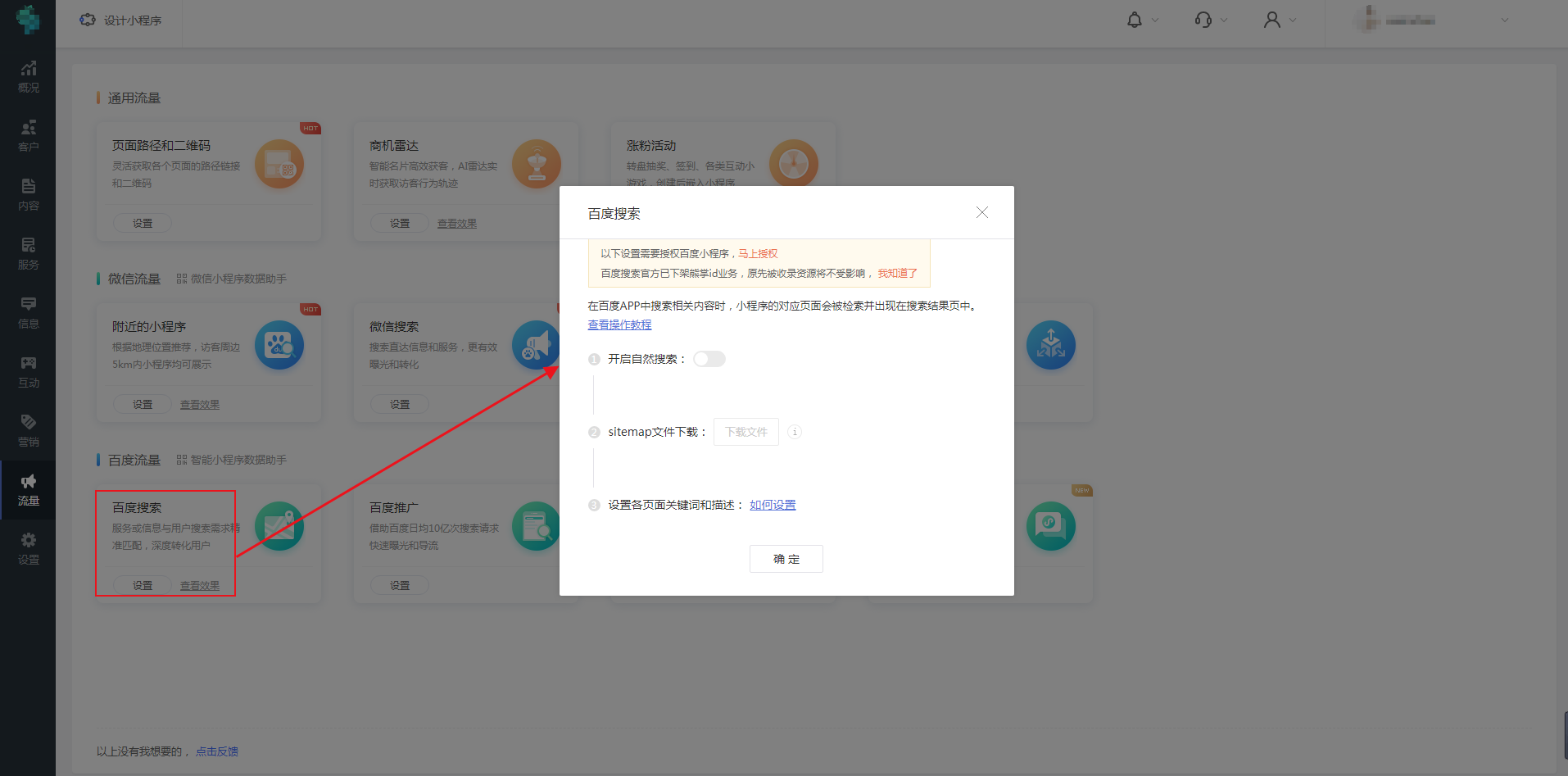Click the 下载文件 sitemap button

tap(746, 432)
